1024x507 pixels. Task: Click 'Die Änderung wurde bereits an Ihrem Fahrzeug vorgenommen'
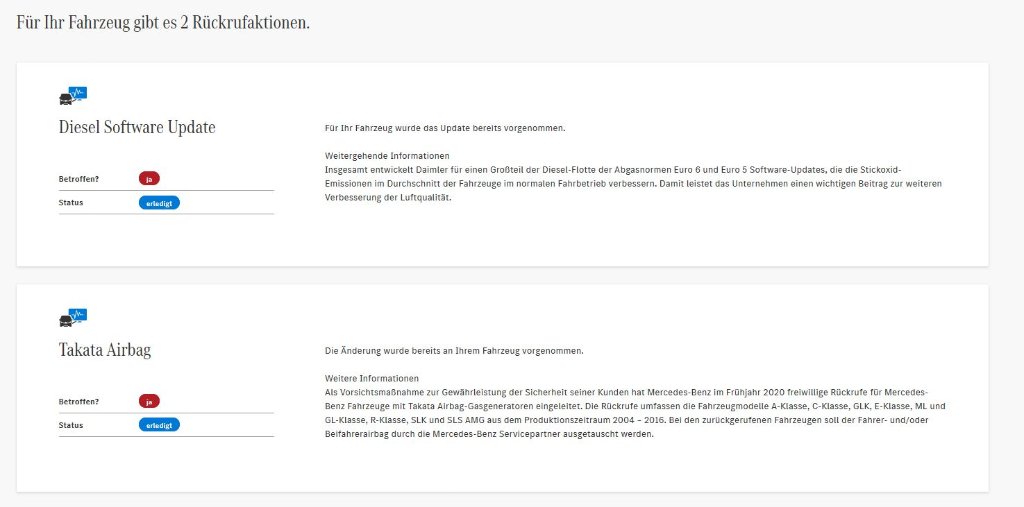pos(454,351)
